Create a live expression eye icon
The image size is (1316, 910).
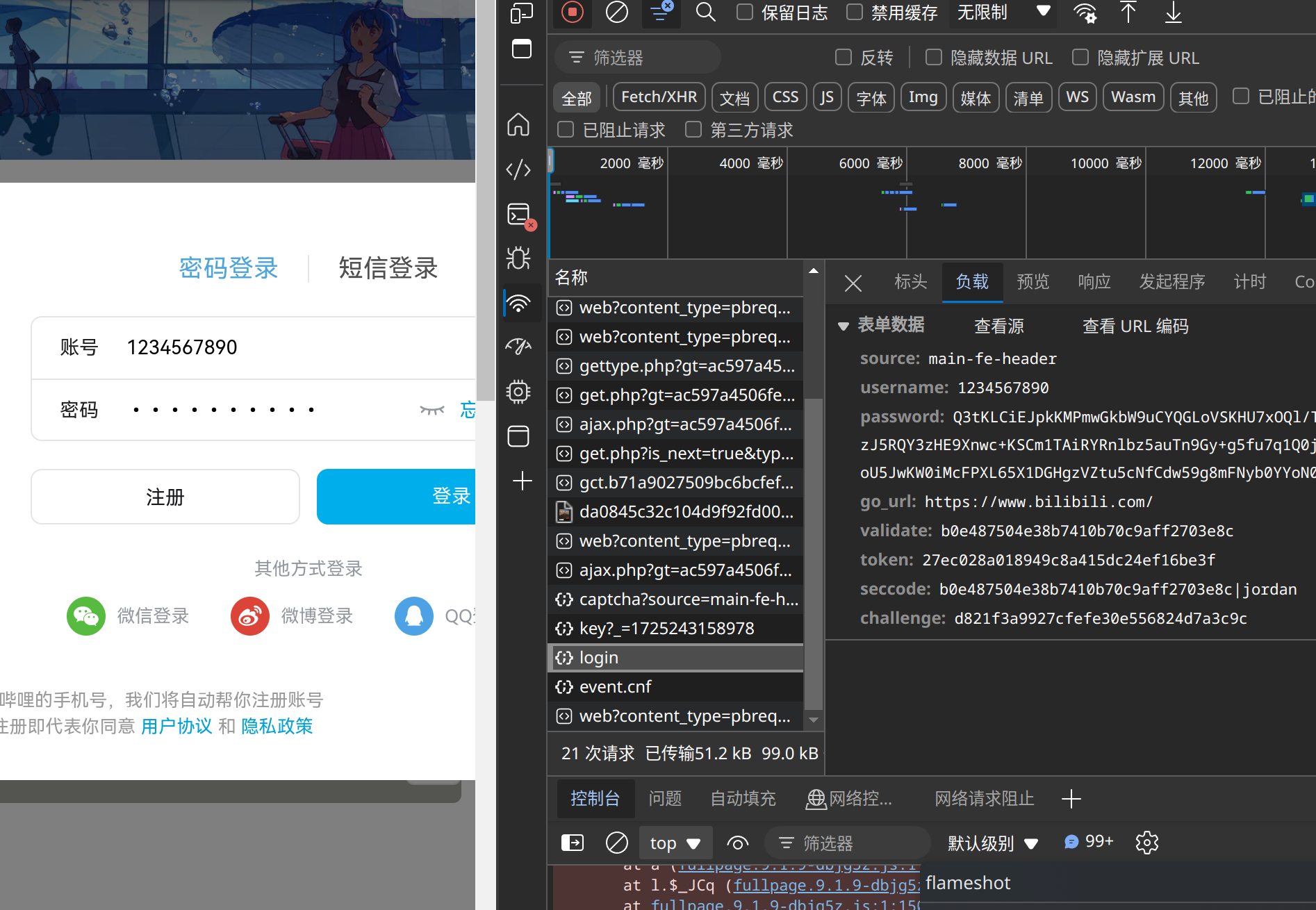point(737,843)
